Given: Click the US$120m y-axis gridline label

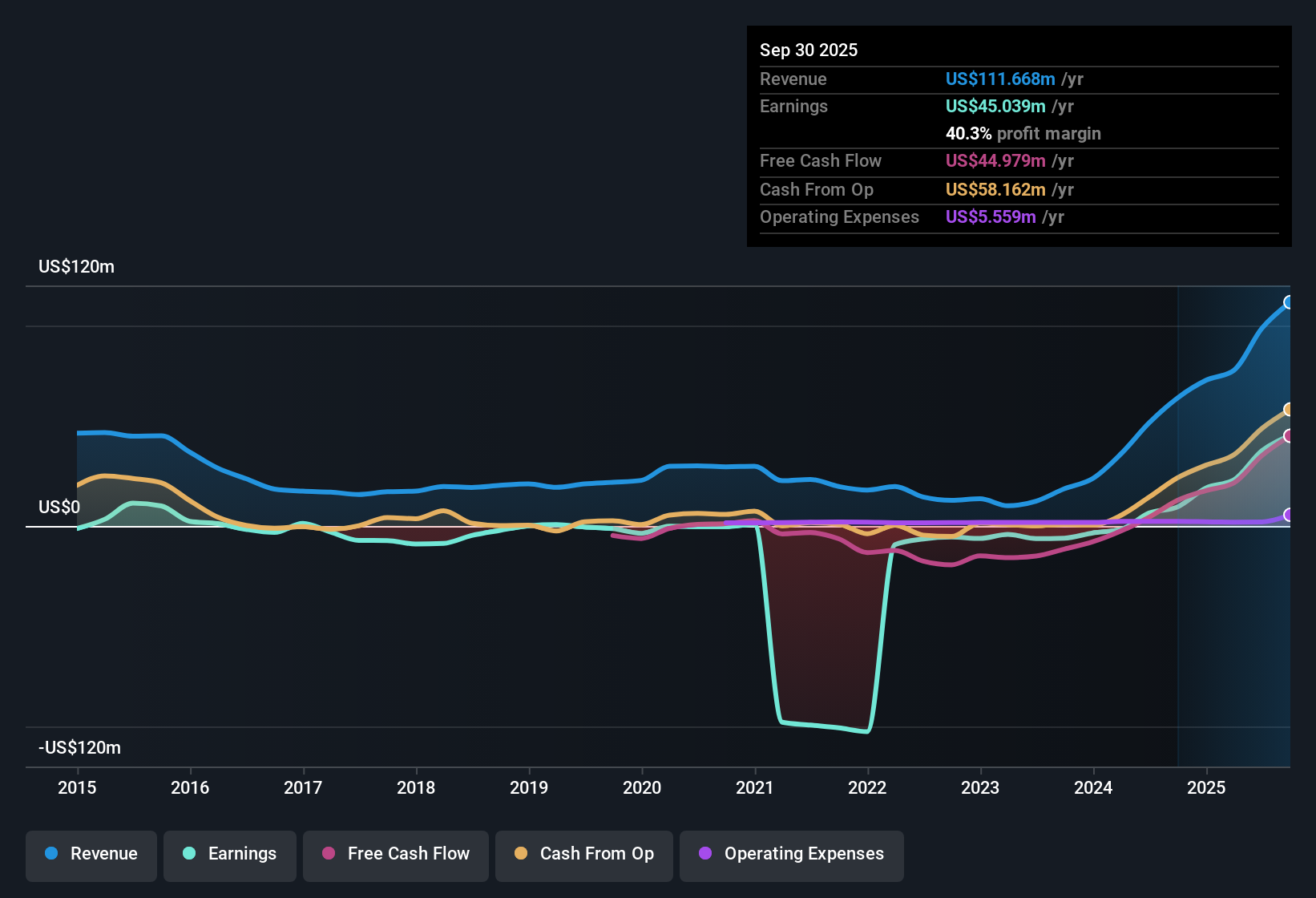Looking at the screenshot, I should click(76, 266).
